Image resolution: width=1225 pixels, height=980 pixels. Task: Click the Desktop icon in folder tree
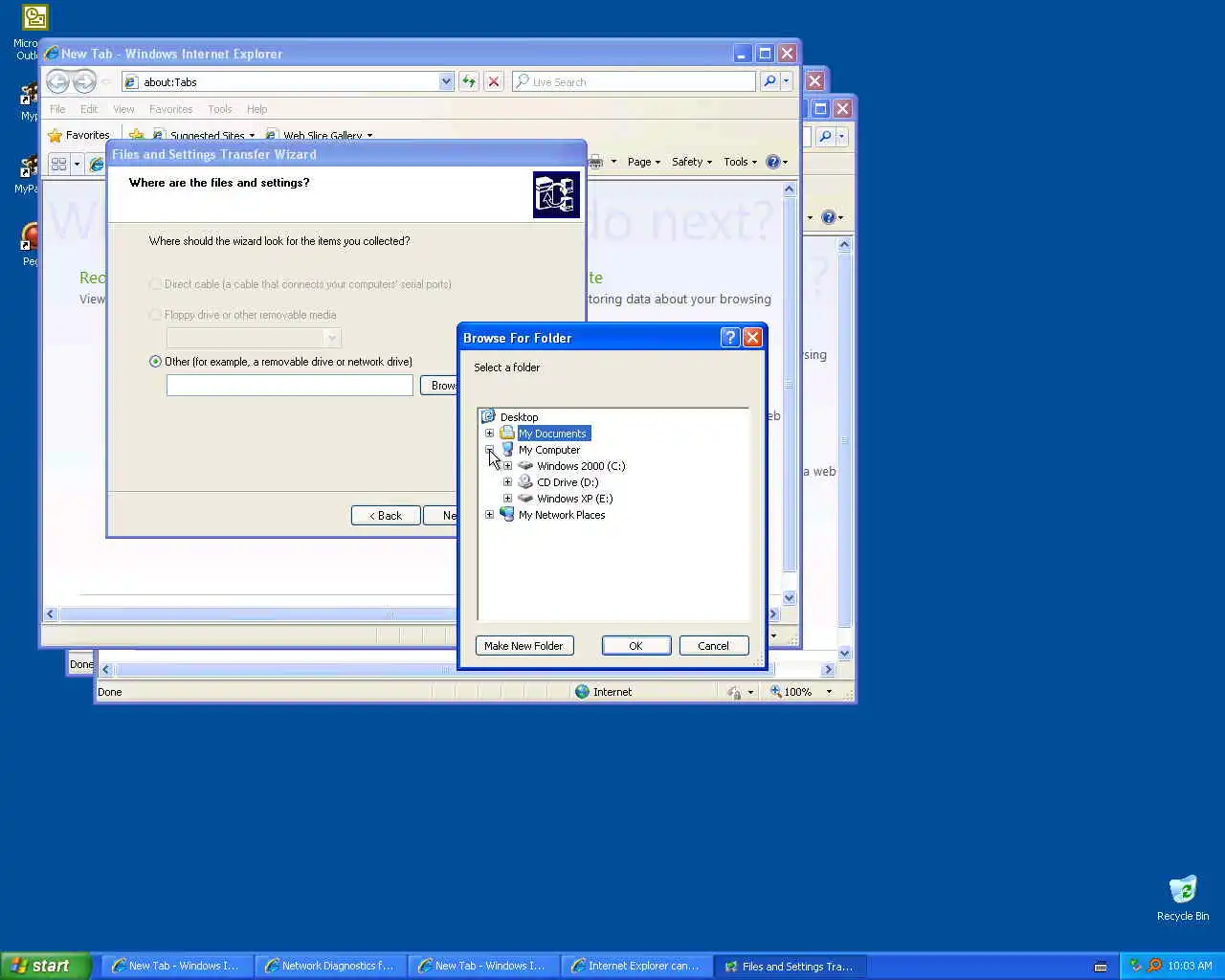click(488, 416)
